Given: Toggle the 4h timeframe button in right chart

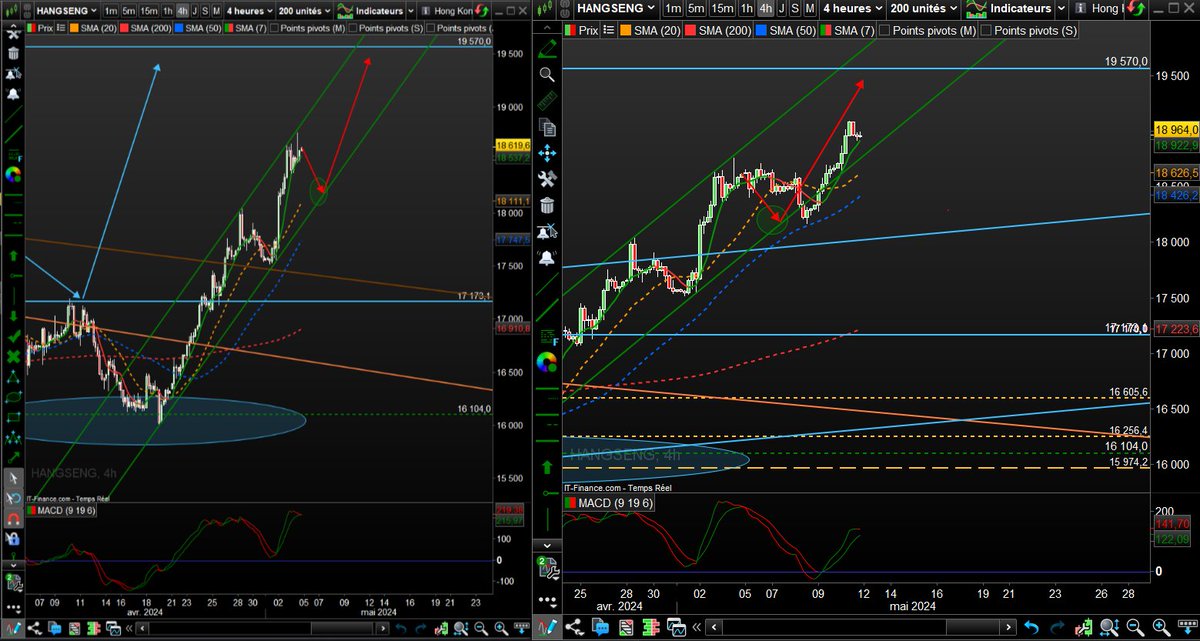Looking at the screenshot, I should coord(765,8).
